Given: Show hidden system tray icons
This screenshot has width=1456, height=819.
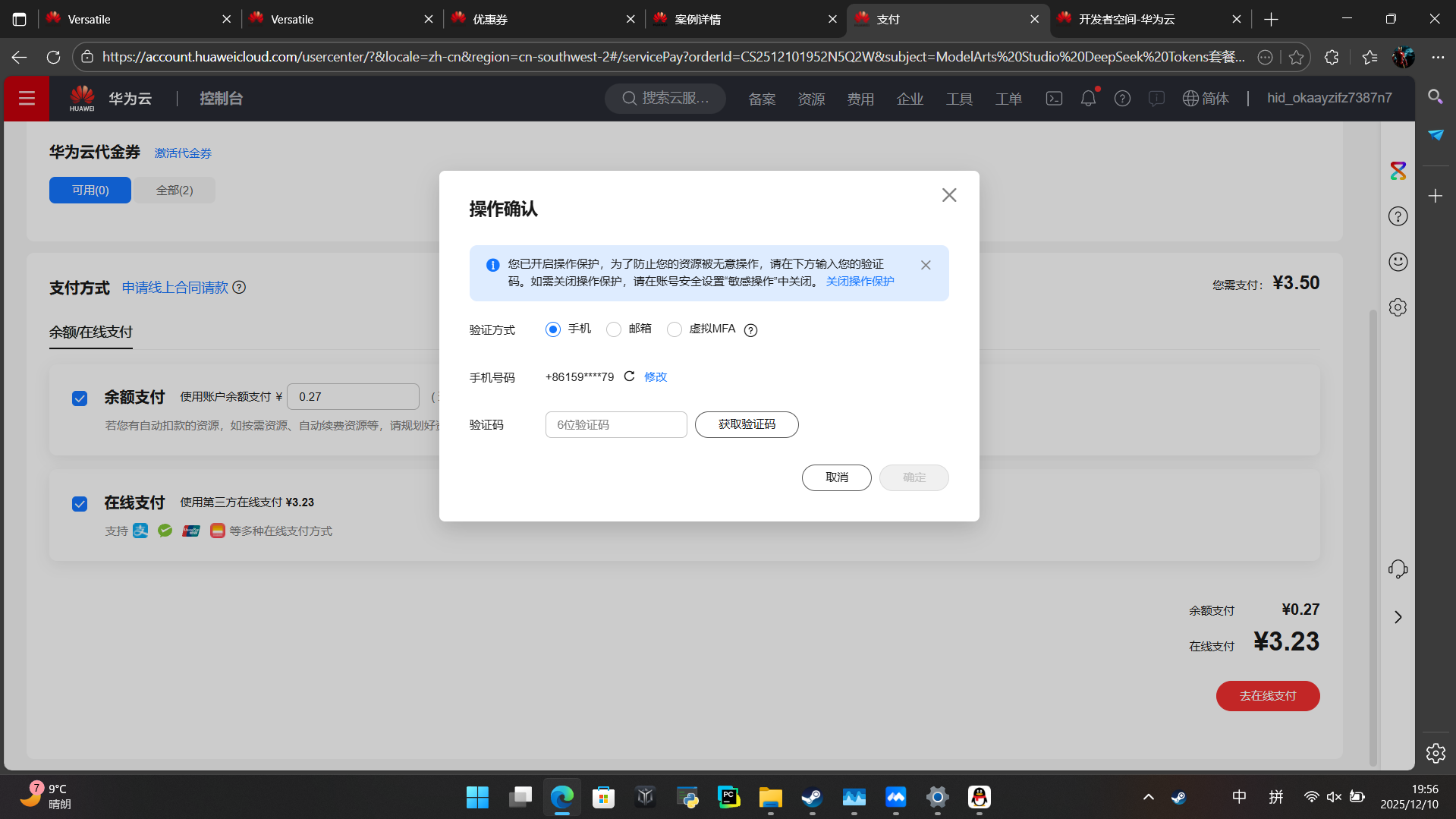Looking at the screenshot, I should (1148, 797).
